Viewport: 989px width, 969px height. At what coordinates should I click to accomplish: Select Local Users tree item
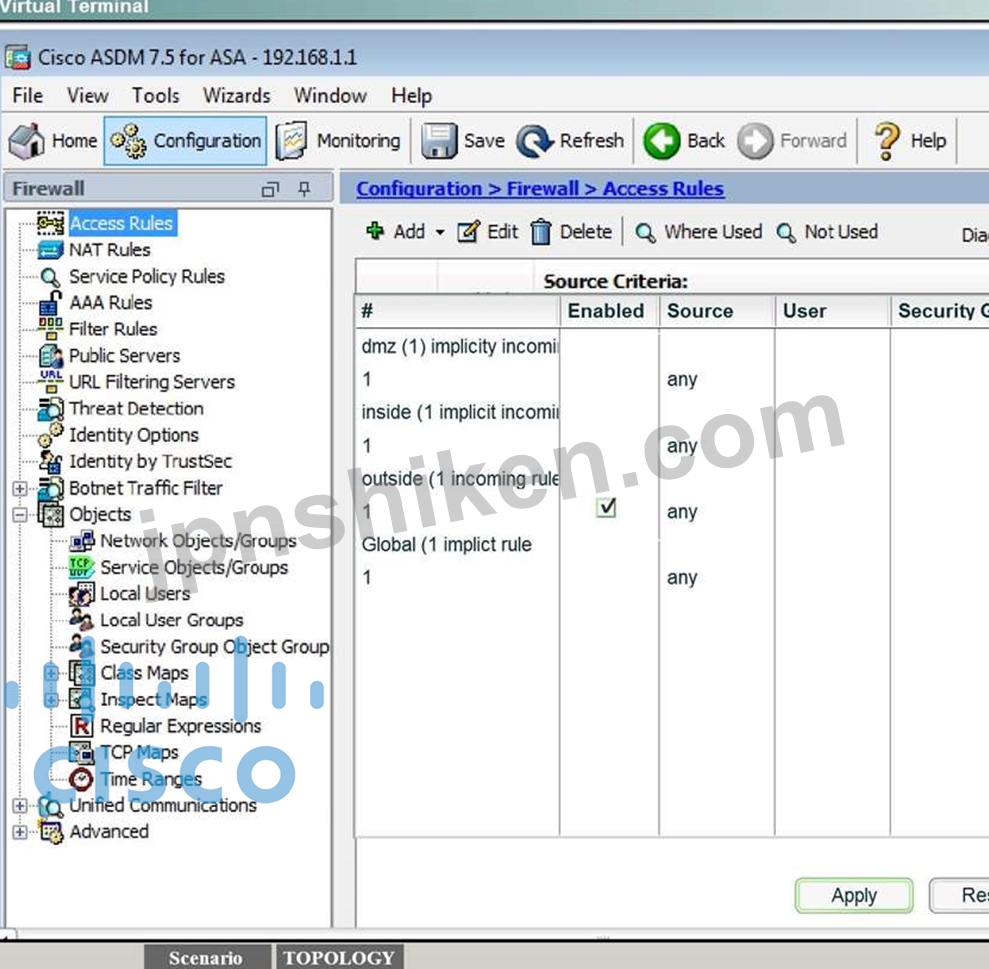[x=145, y=594]
